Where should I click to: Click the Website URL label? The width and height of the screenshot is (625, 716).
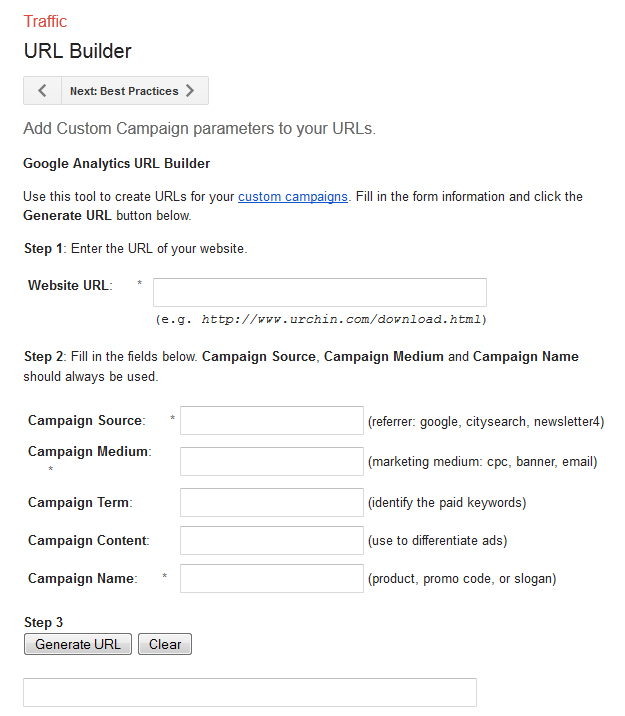[x=70, y=285]
